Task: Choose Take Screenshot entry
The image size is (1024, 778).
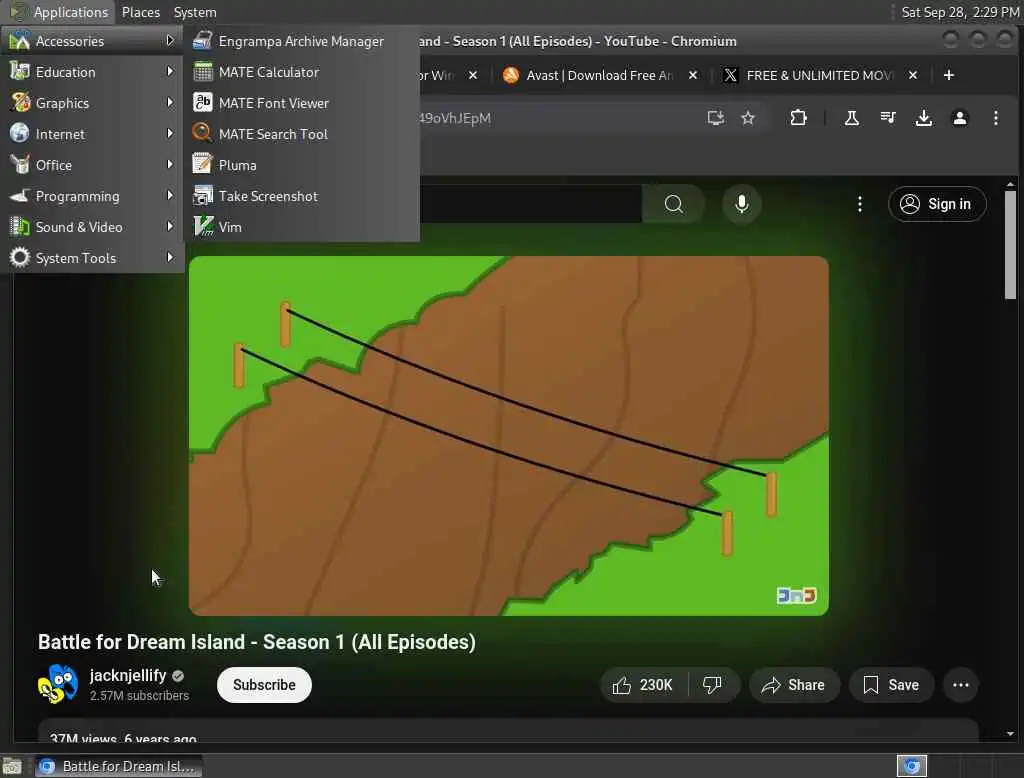Action: (x=301, y=196)
